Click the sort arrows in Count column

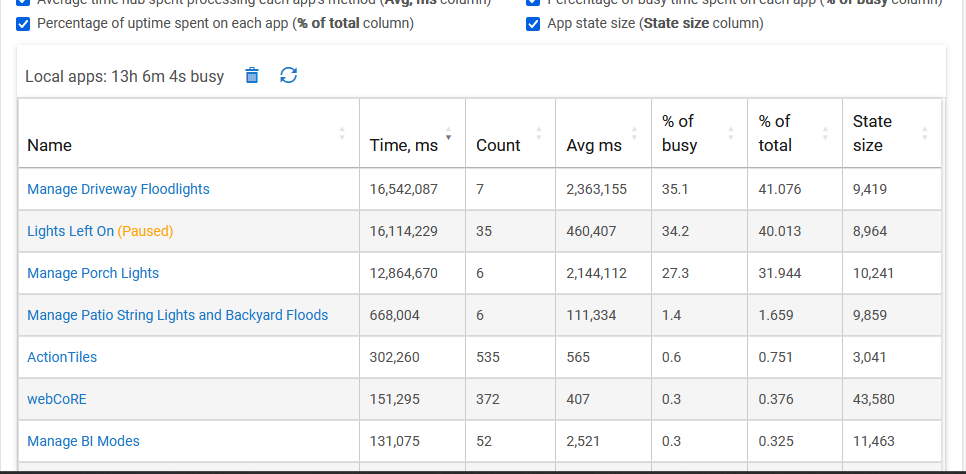tap(539, 133)
